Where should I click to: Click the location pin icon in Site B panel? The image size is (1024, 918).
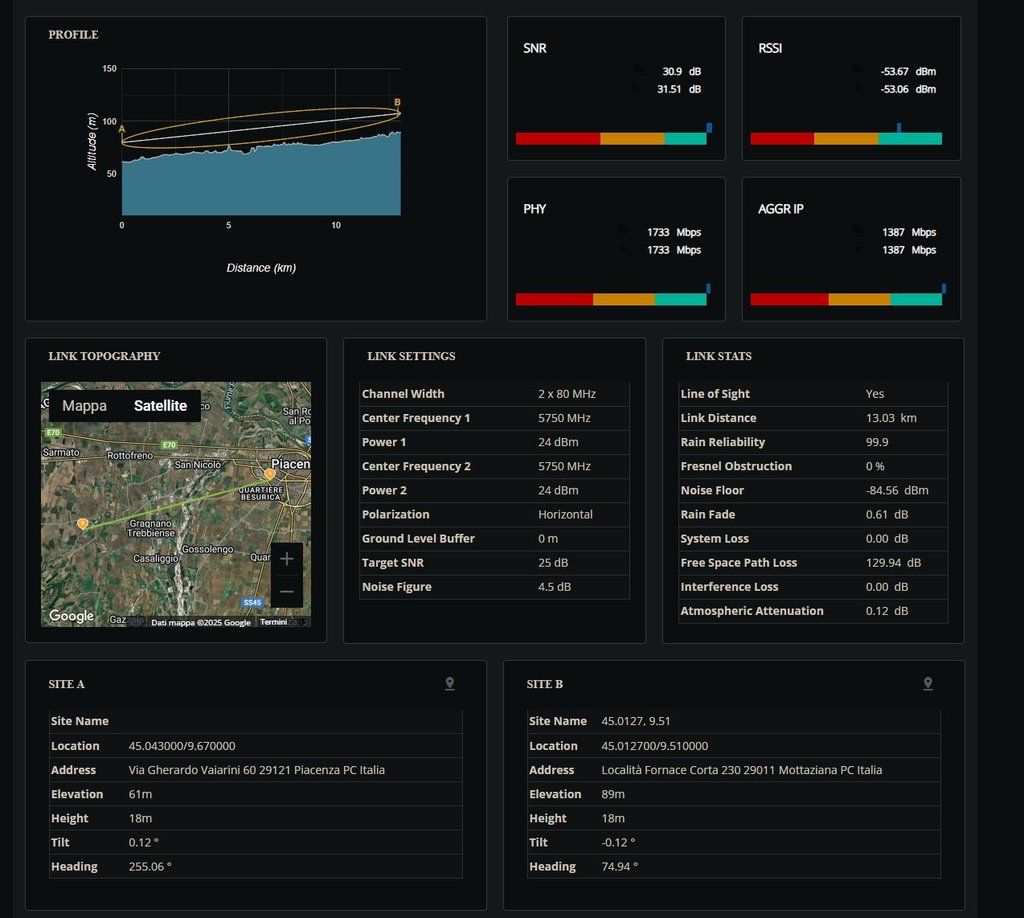pyautogui.click(x=928, y=684)
